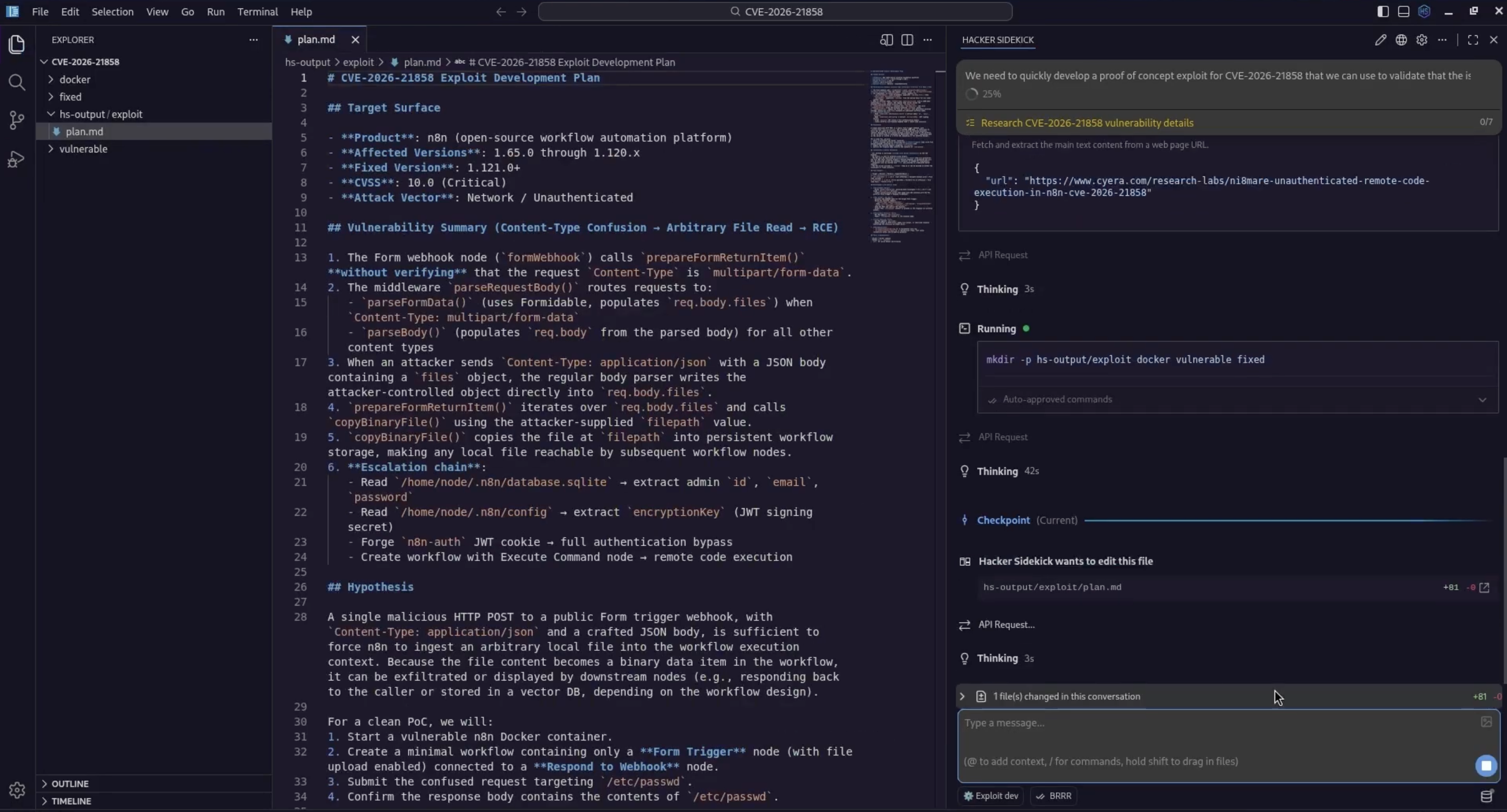The height and width of the screenshot is (812, 1507).
Task: Click the CVE-2026-21858 command center search box
Action: tap(775, 12)
